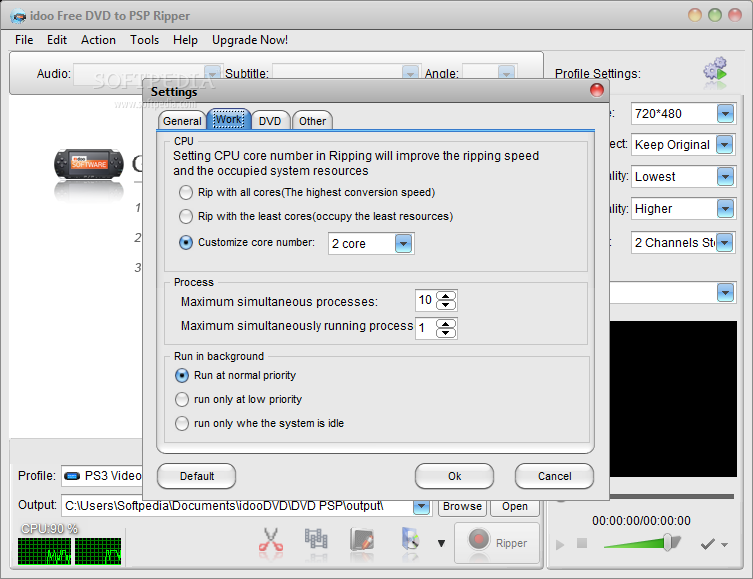Open the Profile Settings gear icon
753x579 pixels.
[x=716, y=71]
